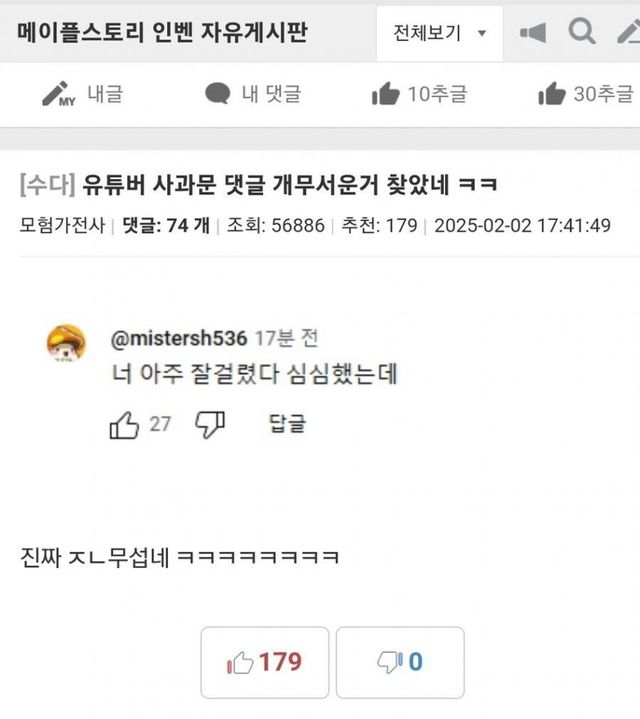Dislike the mistersh536 comment with thumbs-down
The height and width of the screenshot is (719, 640).
point(210,425)
